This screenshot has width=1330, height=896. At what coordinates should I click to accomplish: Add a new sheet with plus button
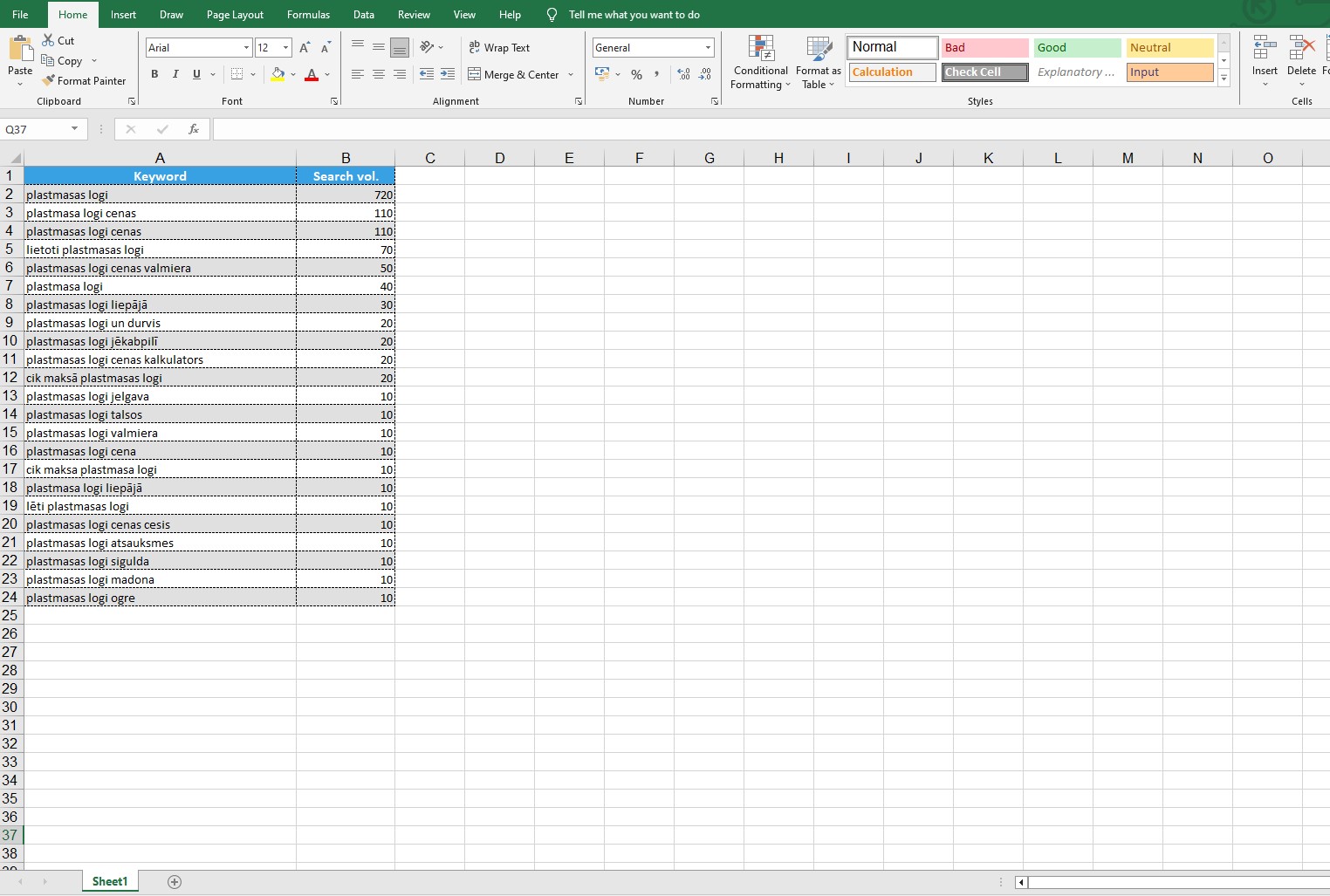pos(175,882)
